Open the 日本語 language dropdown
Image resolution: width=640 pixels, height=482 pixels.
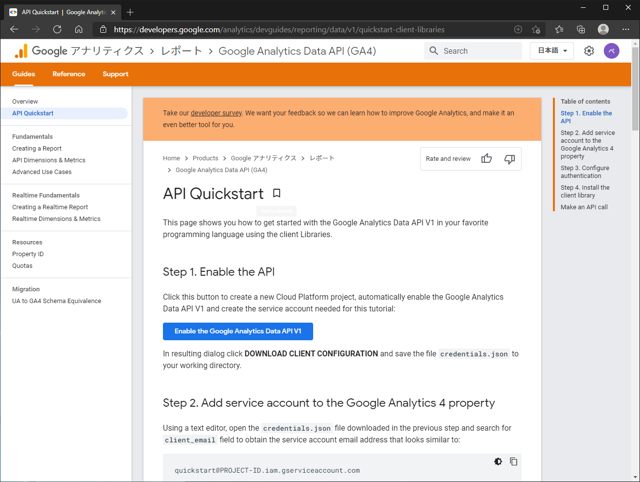[x=552, y=51]
